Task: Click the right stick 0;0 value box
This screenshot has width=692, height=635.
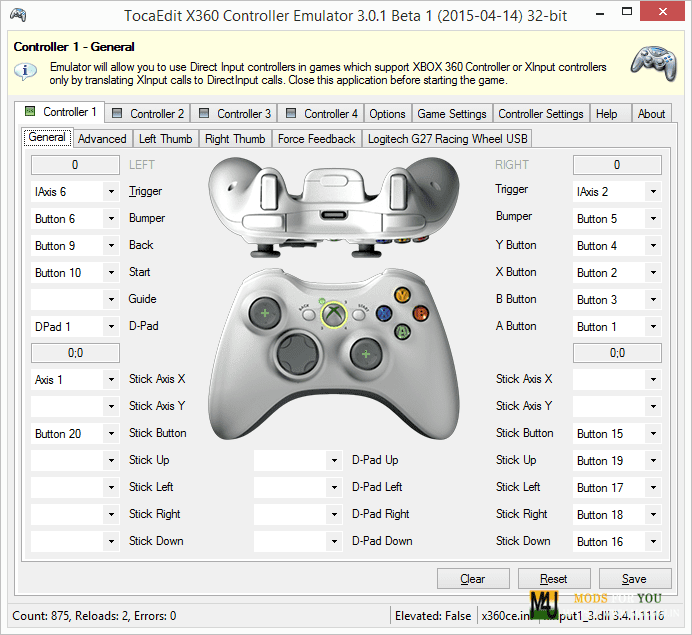Action: point(617,353)
